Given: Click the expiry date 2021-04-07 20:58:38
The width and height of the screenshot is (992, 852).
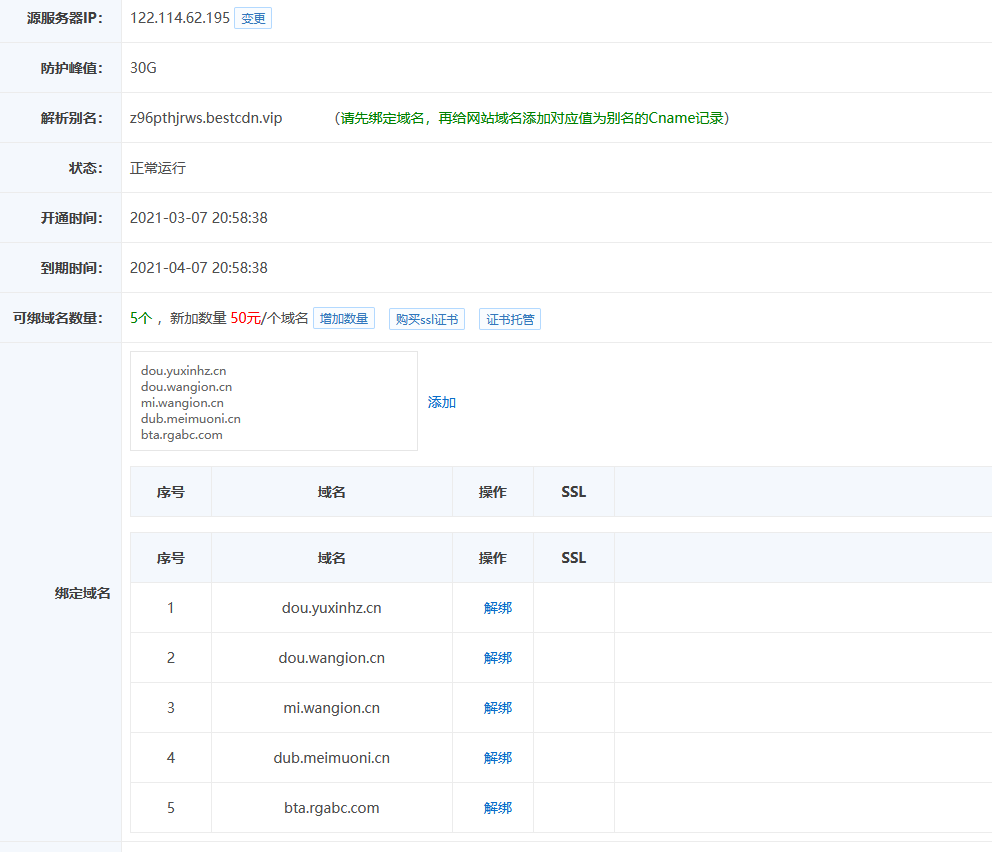Looking at the screenshot, I should [x=201, y=267].
